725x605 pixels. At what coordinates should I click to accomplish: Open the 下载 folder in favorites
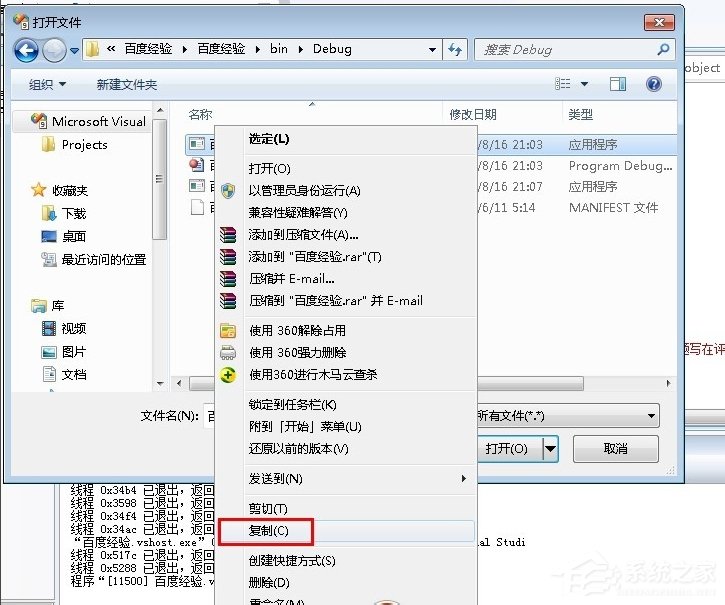coord(74,213)
